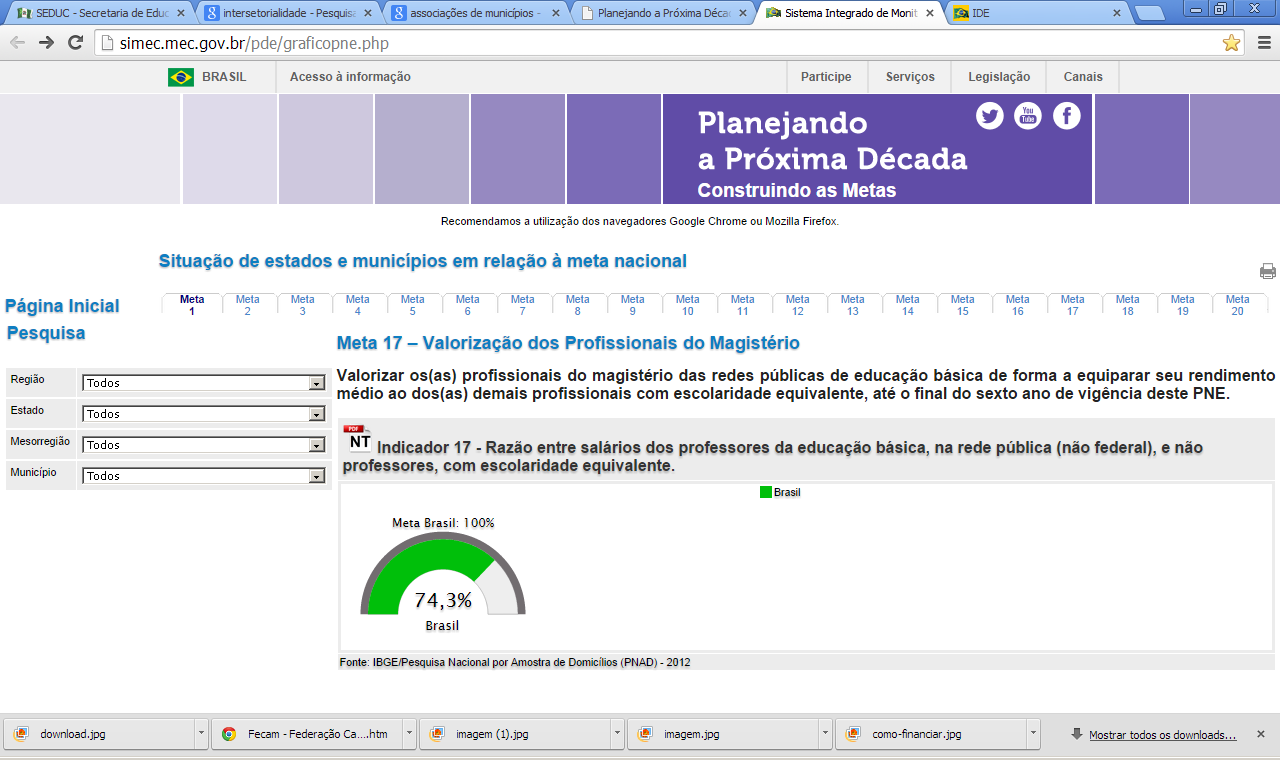Click the 74,3% gauge chart
The width and height of the screenshot is (1280, 760).
pos(443,575)
